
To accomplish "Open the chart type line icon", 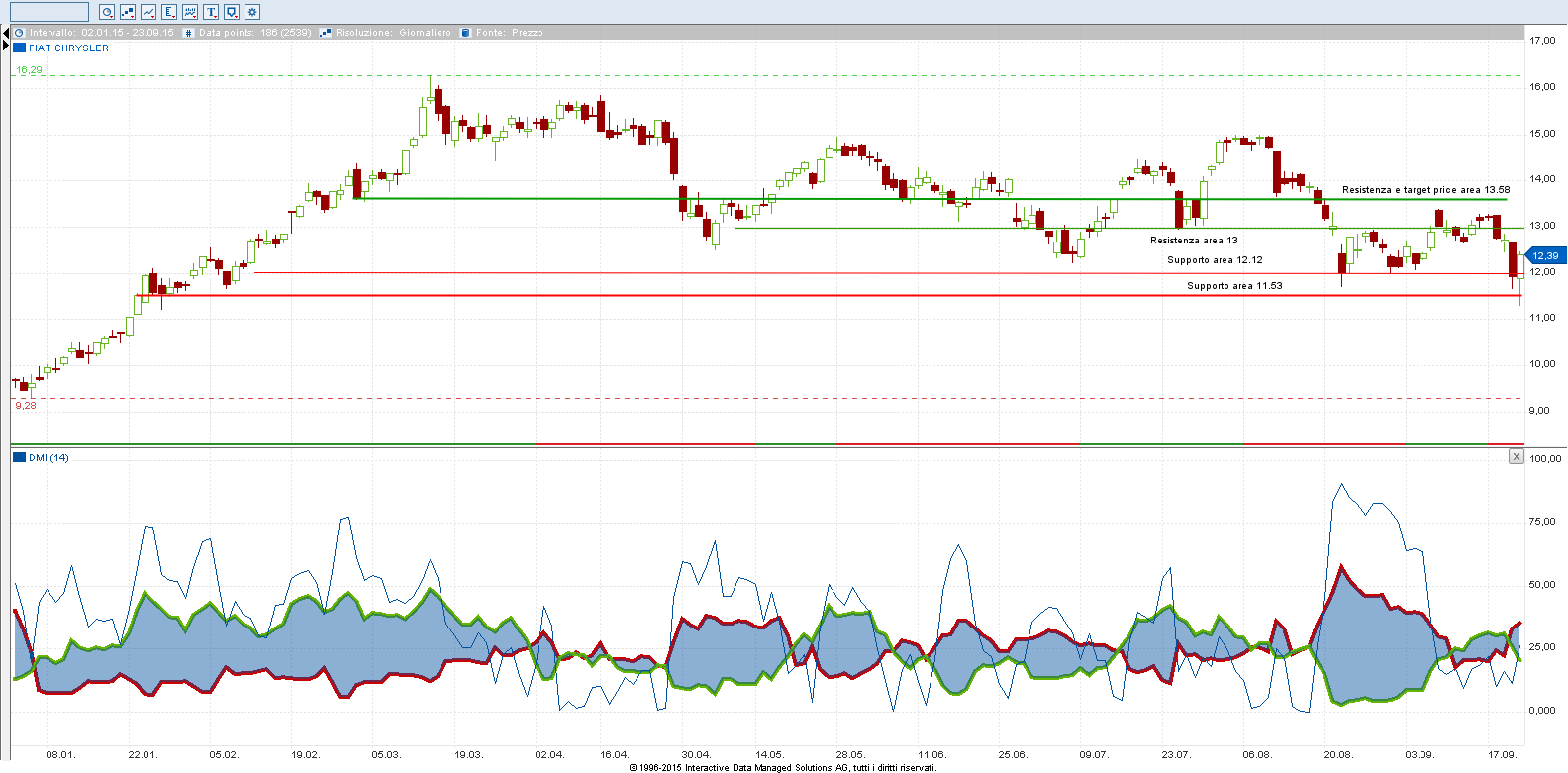I will (x=148, y=12).
